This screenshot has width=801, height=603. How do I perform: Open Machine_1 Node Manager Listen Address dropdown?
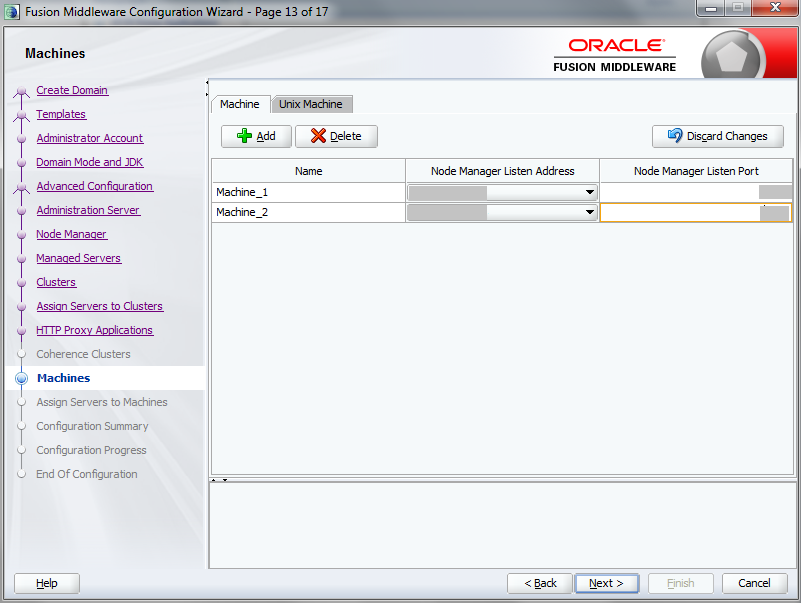pos(588,192)
